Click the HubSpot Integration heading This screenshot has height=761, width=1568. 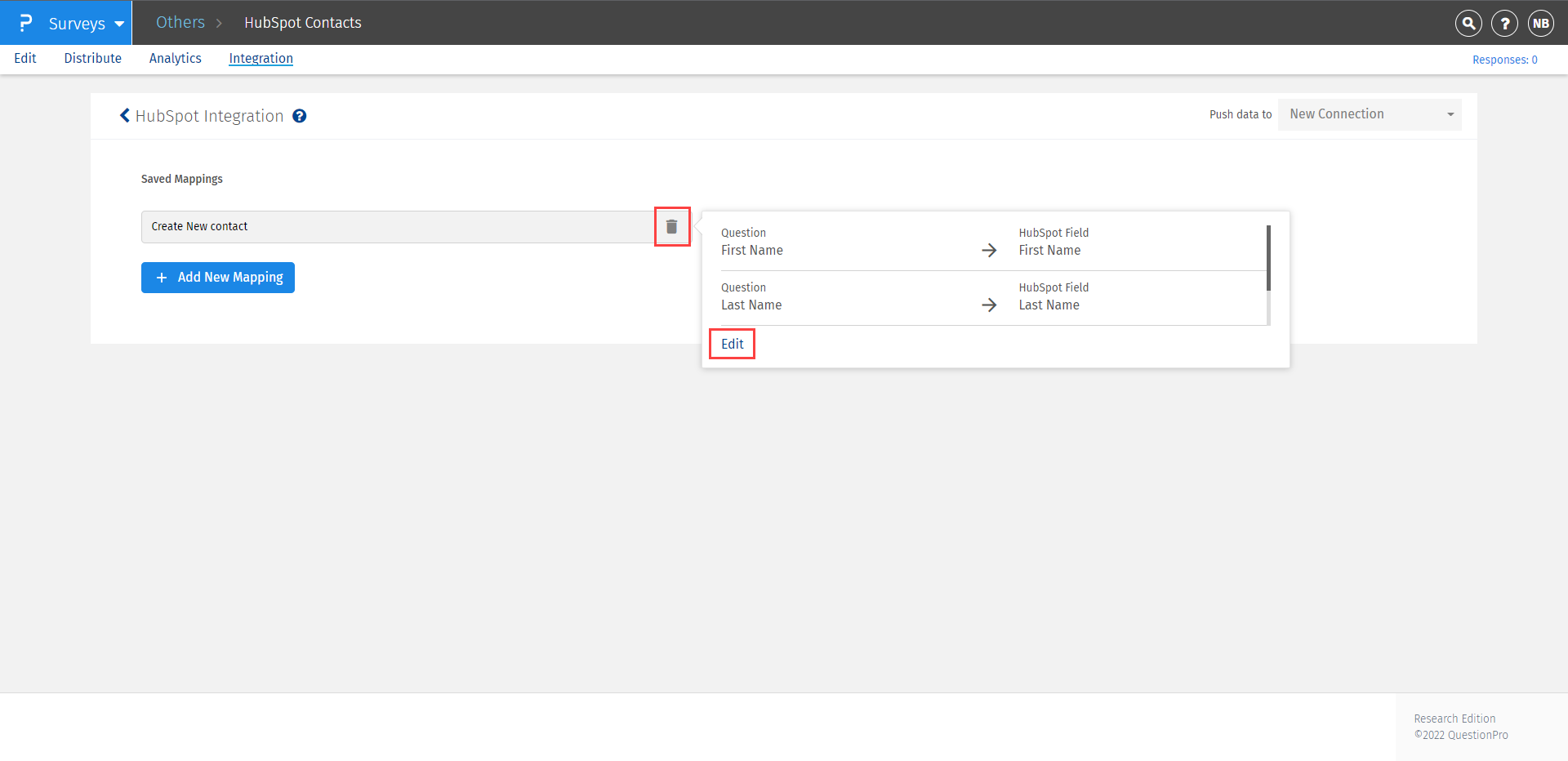(x=210, y=116)
